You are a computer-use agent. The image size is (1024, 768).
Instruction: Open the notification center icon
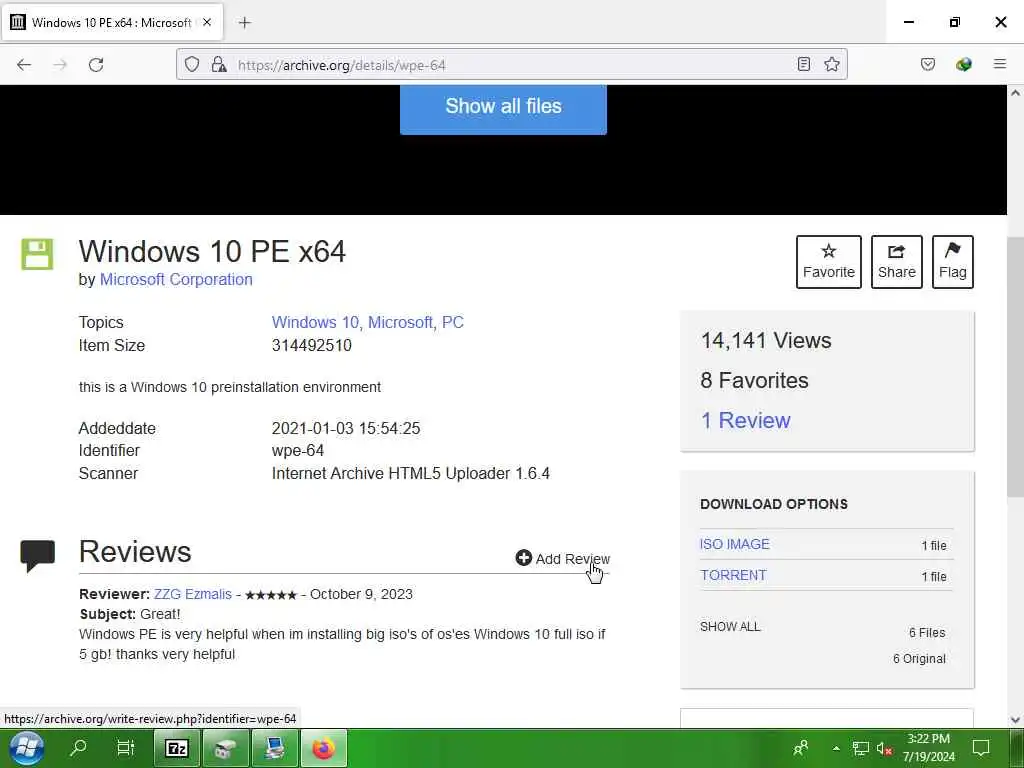click(x=981, y=748)
